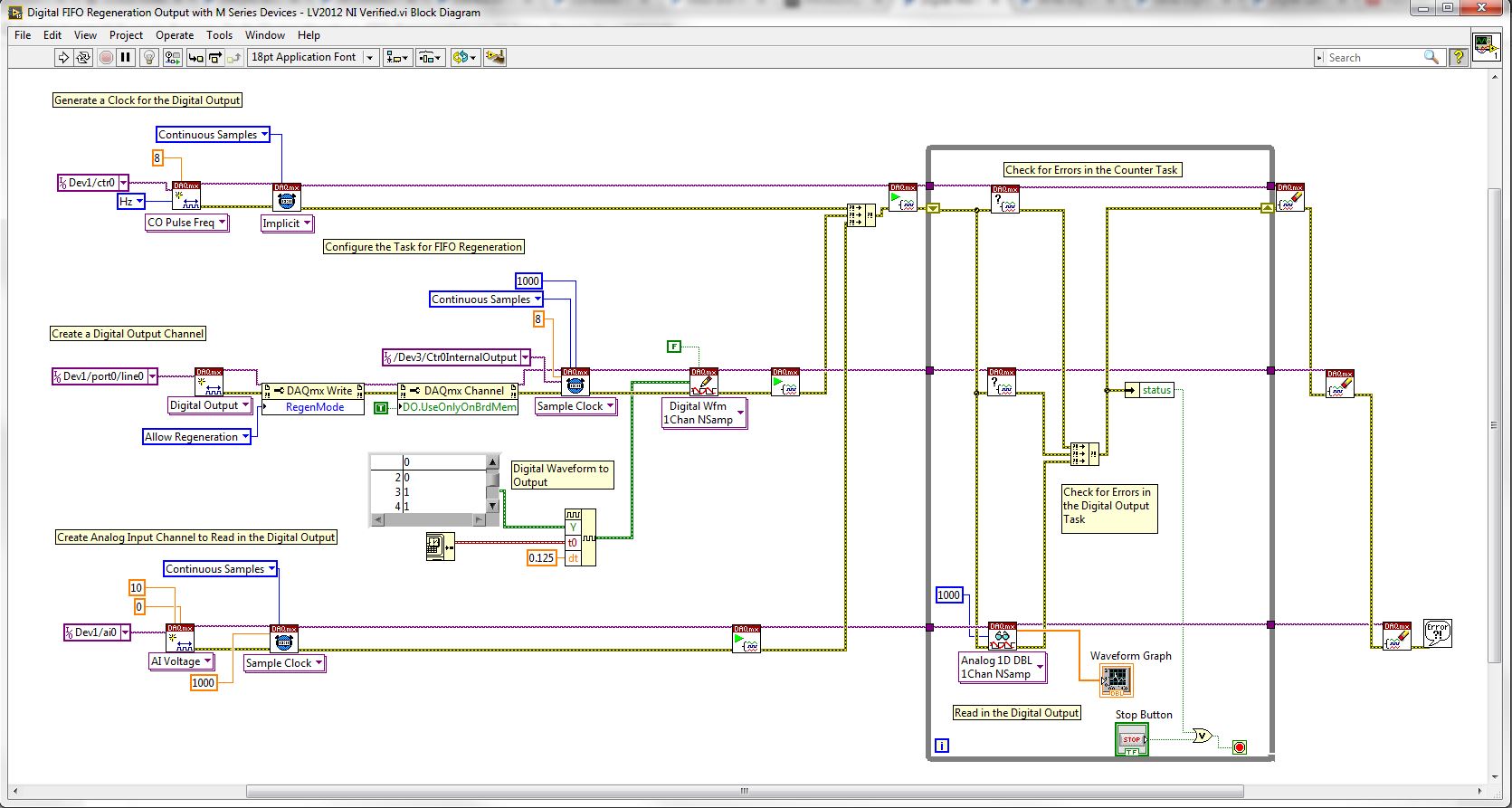Viewport: 1512px width, 808px height.
Task: Click the Stop Button boolean terminal
Action: pyautogui.click(x=1132, y=739)
